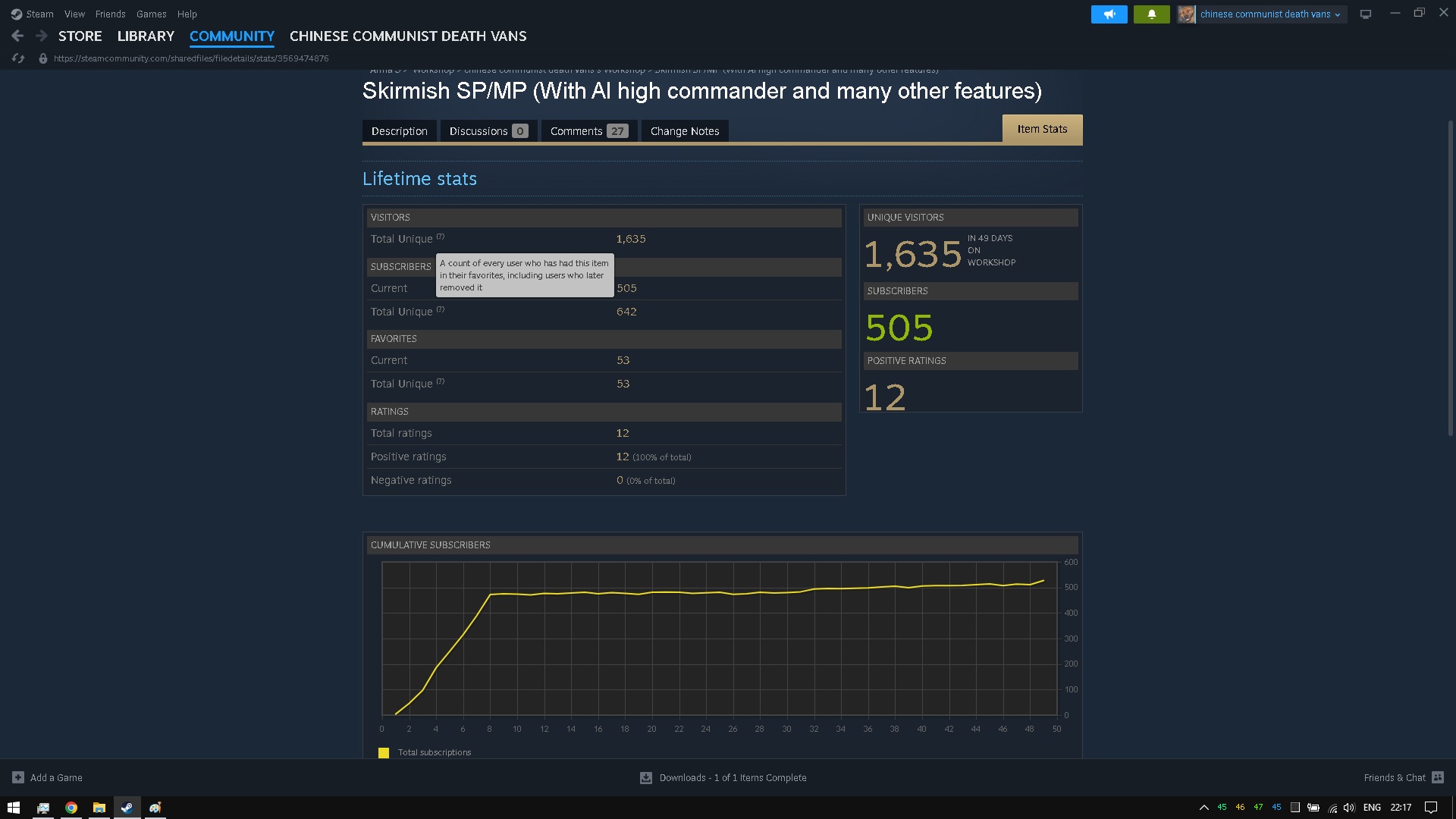Click the user avatar thumbnail

1186,14
